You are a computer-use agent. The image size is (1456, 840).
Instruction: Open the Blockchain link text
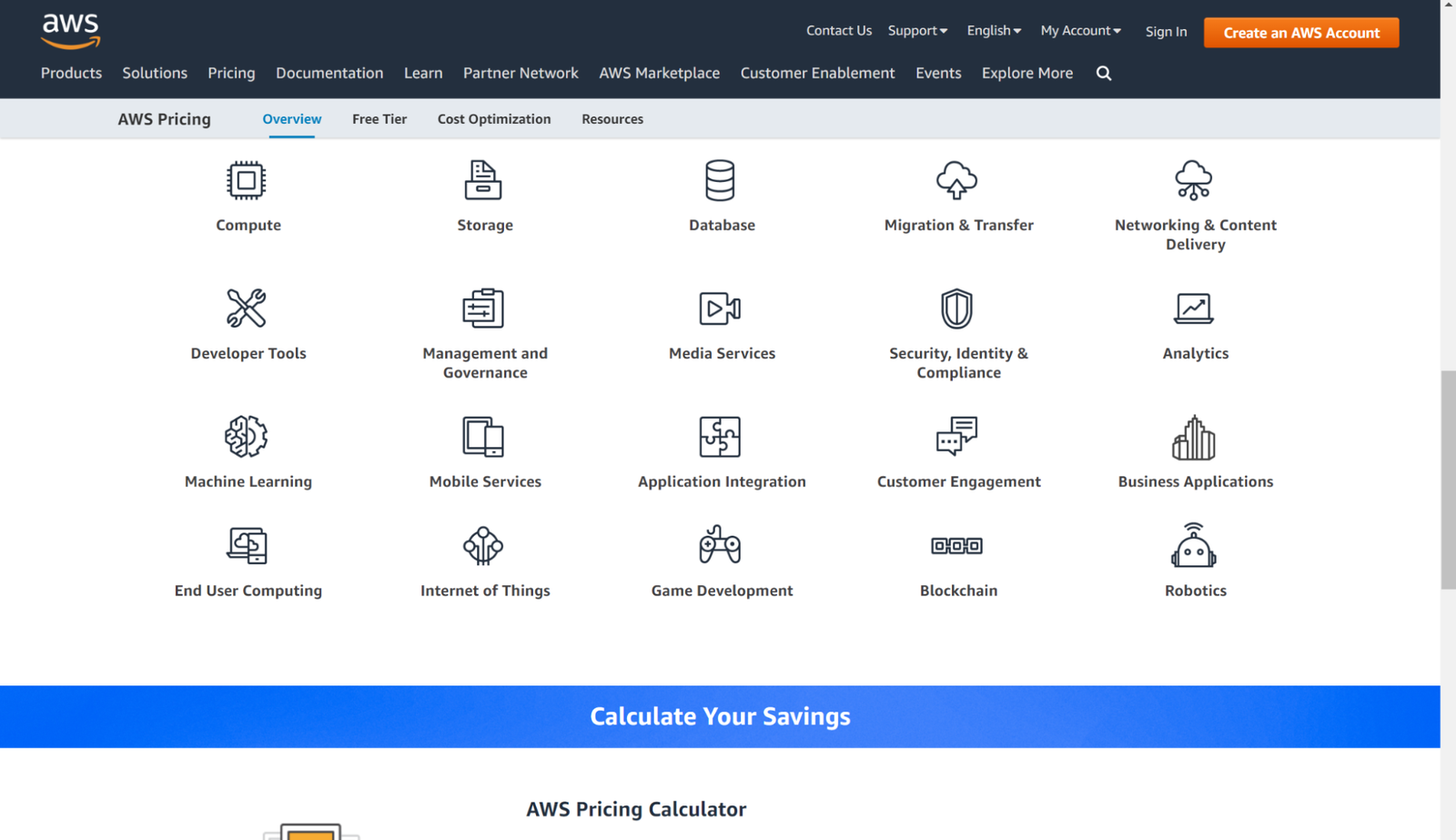958,591
